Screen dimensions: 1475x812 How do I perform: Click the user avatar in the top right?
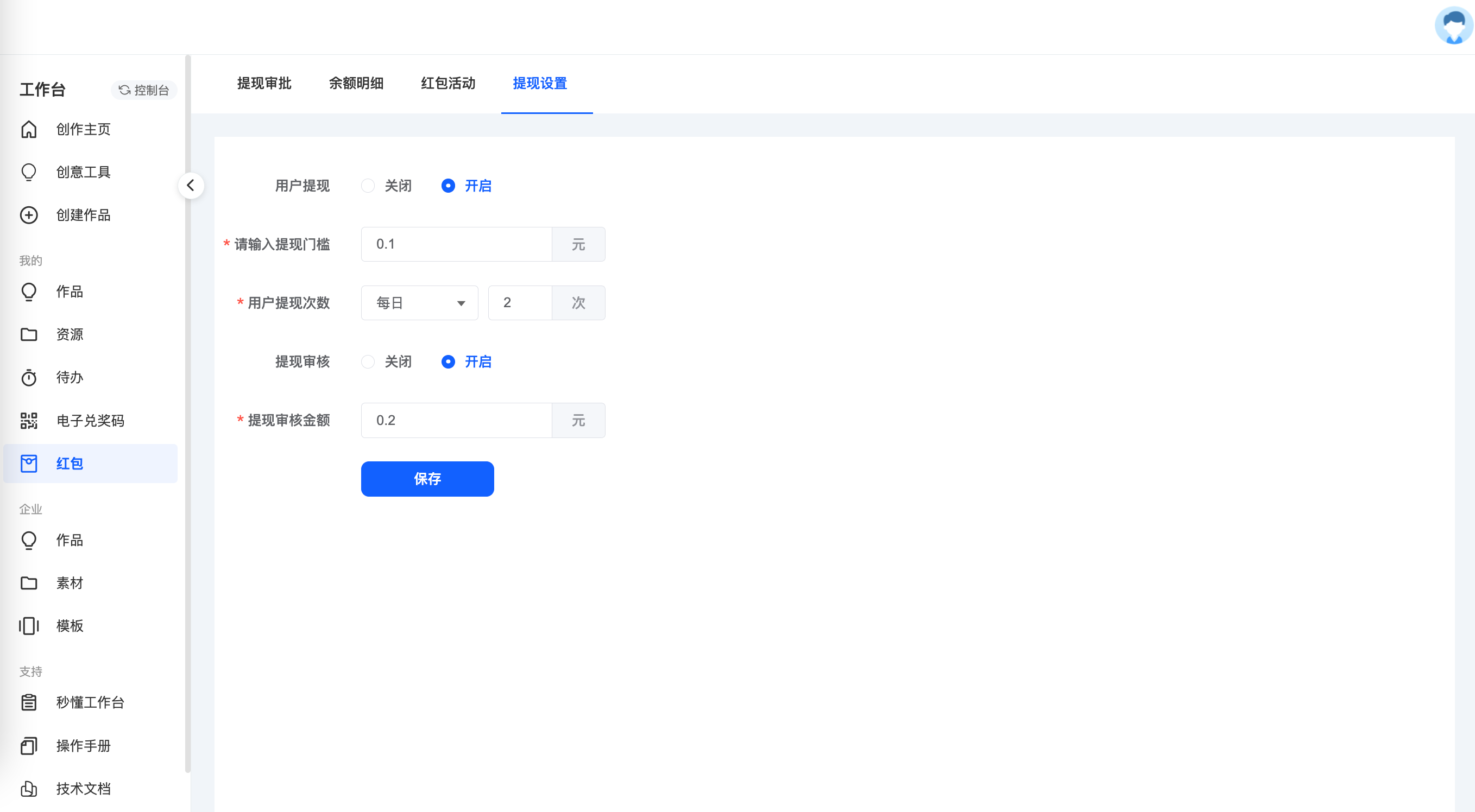(1453, 25)
